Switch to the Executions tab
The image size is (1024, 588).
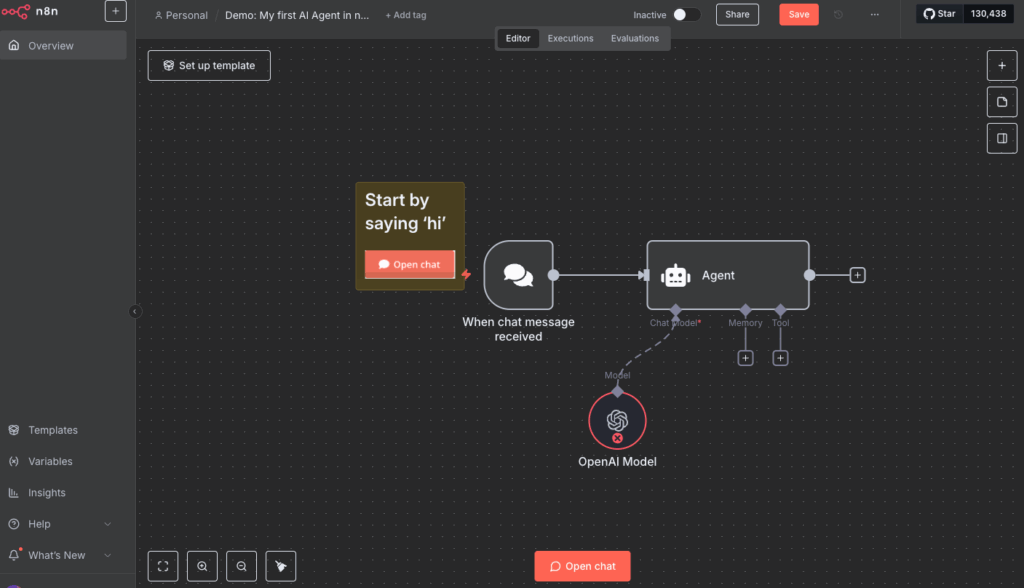(x=570, y=38)
